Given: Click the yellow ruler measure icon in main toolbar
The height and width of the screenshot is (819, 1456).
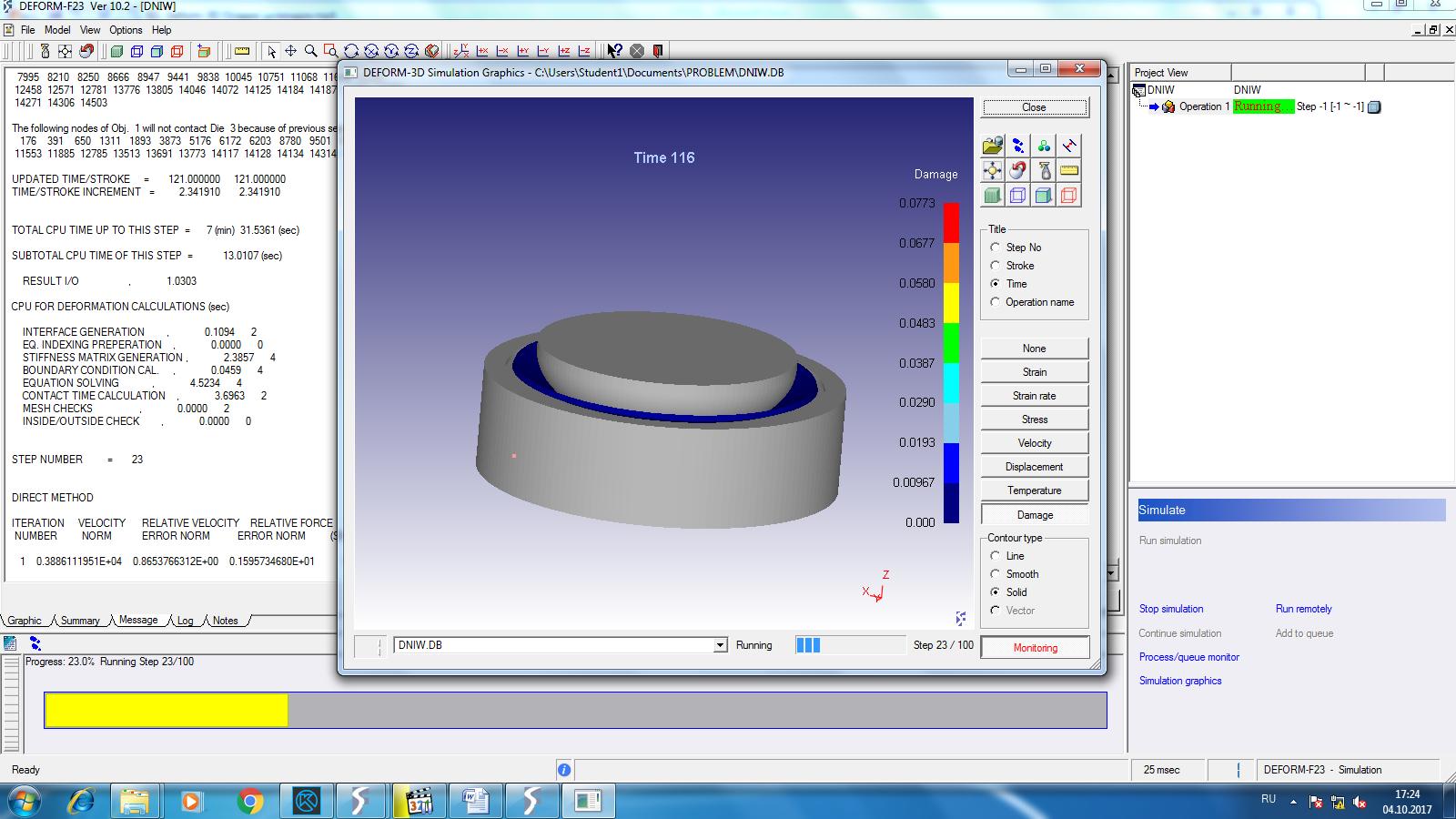Looking at the screenshot, I should [242, 51].
